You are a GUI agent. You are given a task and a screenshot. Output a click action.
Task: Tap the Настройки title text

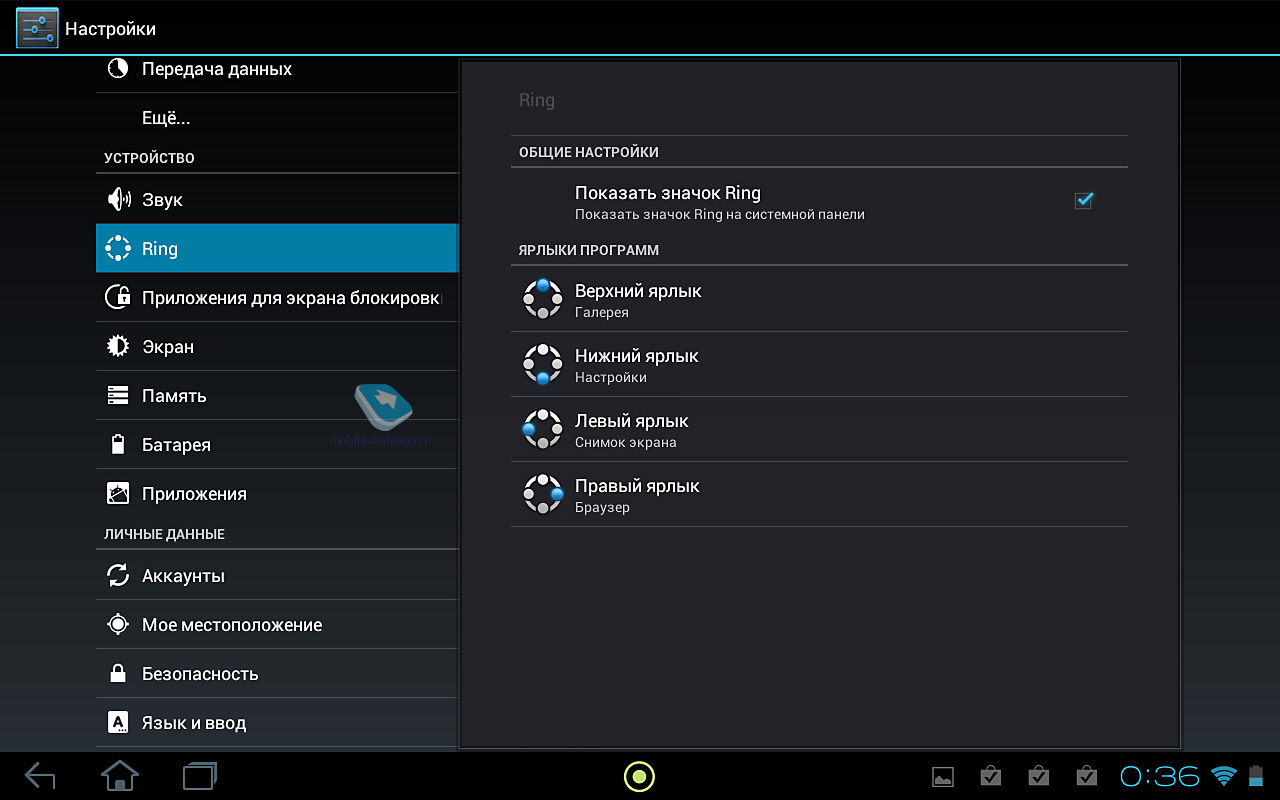(110, 29)
